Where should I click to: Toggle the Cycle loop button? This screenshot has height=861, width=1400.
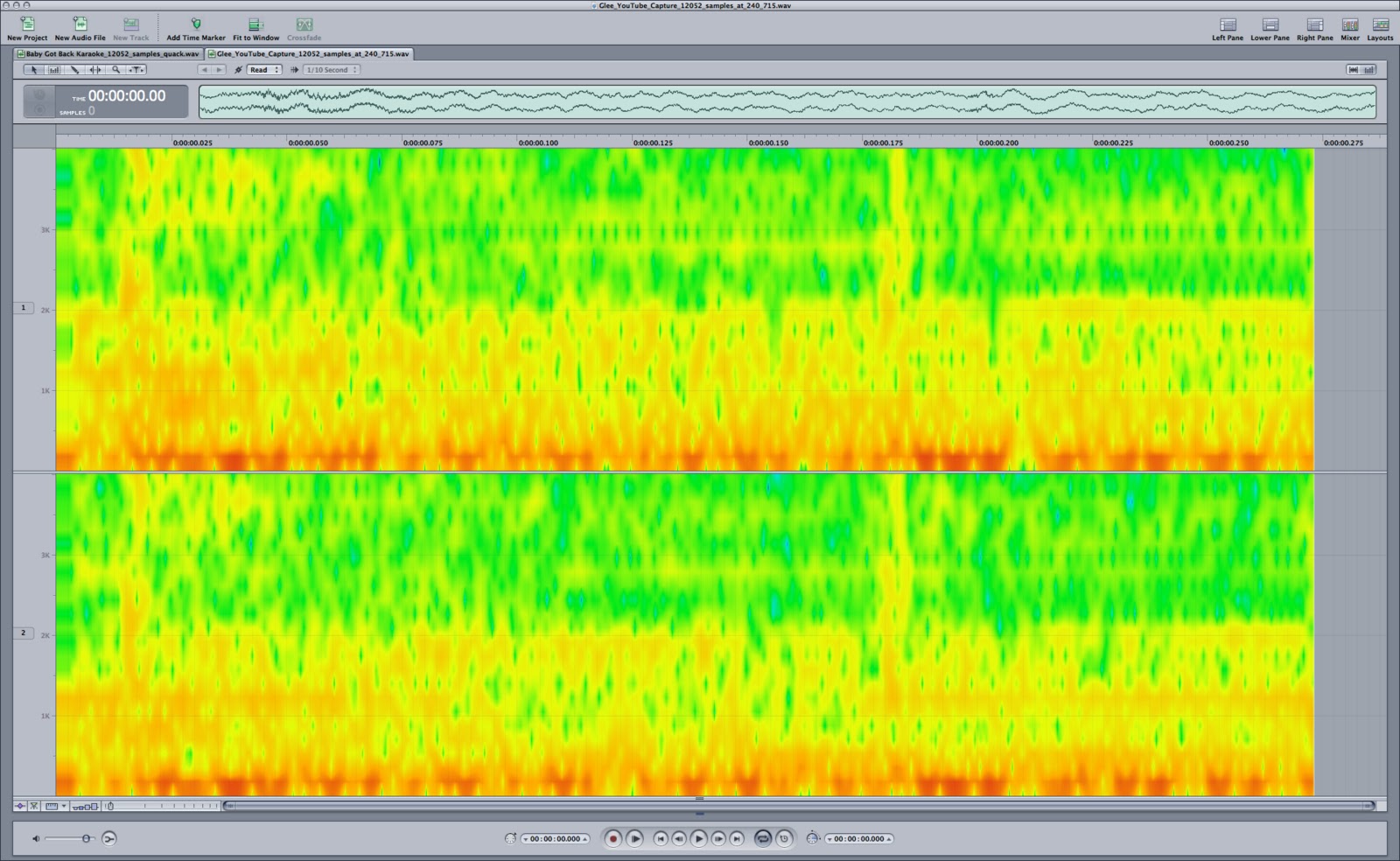pyautogui.click(x=763, y=838)
